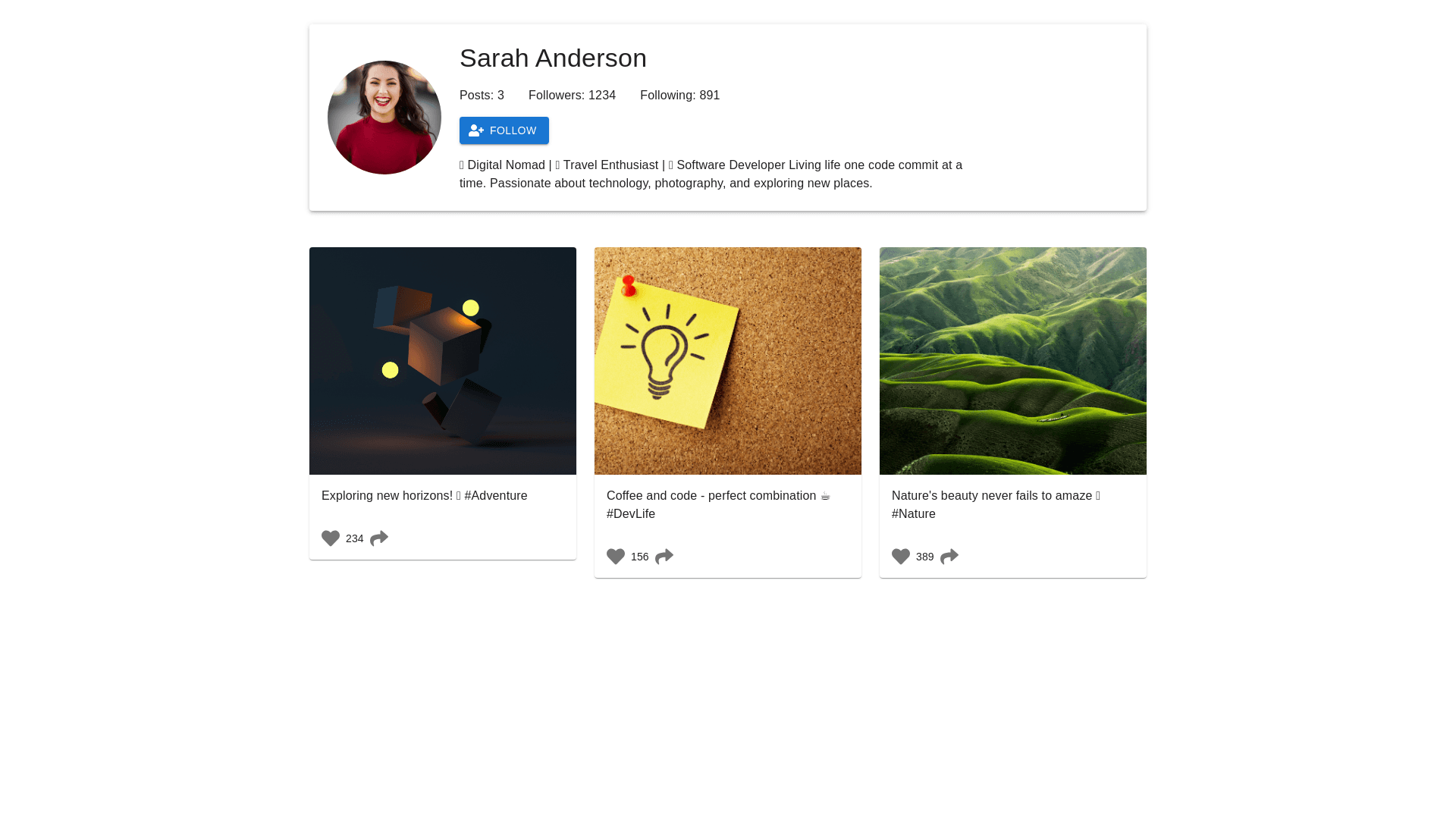Click the Coffee and code #DevLife caption
1456x819 pixels.
point(719,505)
